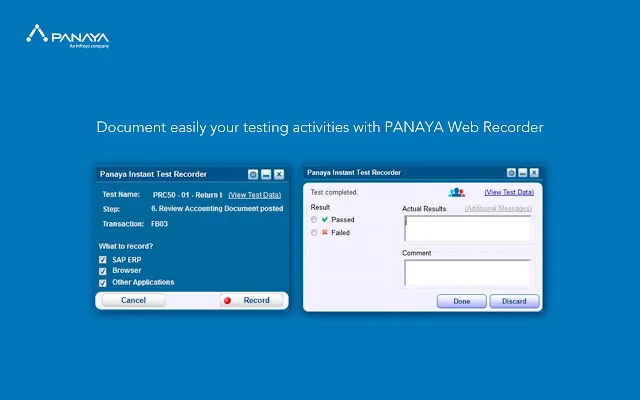Minimize the Test completed recorder window
The image size is (640, 400).
click(522, 173)
